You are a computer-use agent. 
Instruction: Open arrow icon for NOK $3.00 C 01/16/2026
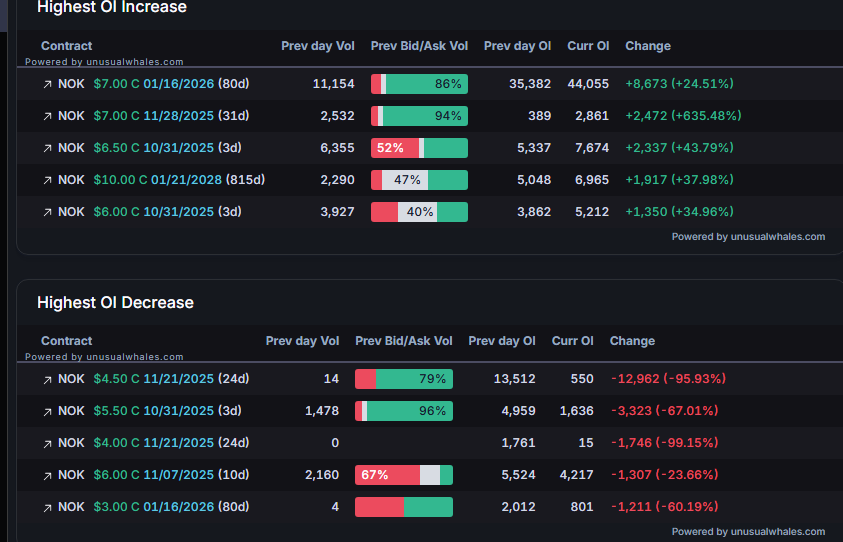(47, 507)
